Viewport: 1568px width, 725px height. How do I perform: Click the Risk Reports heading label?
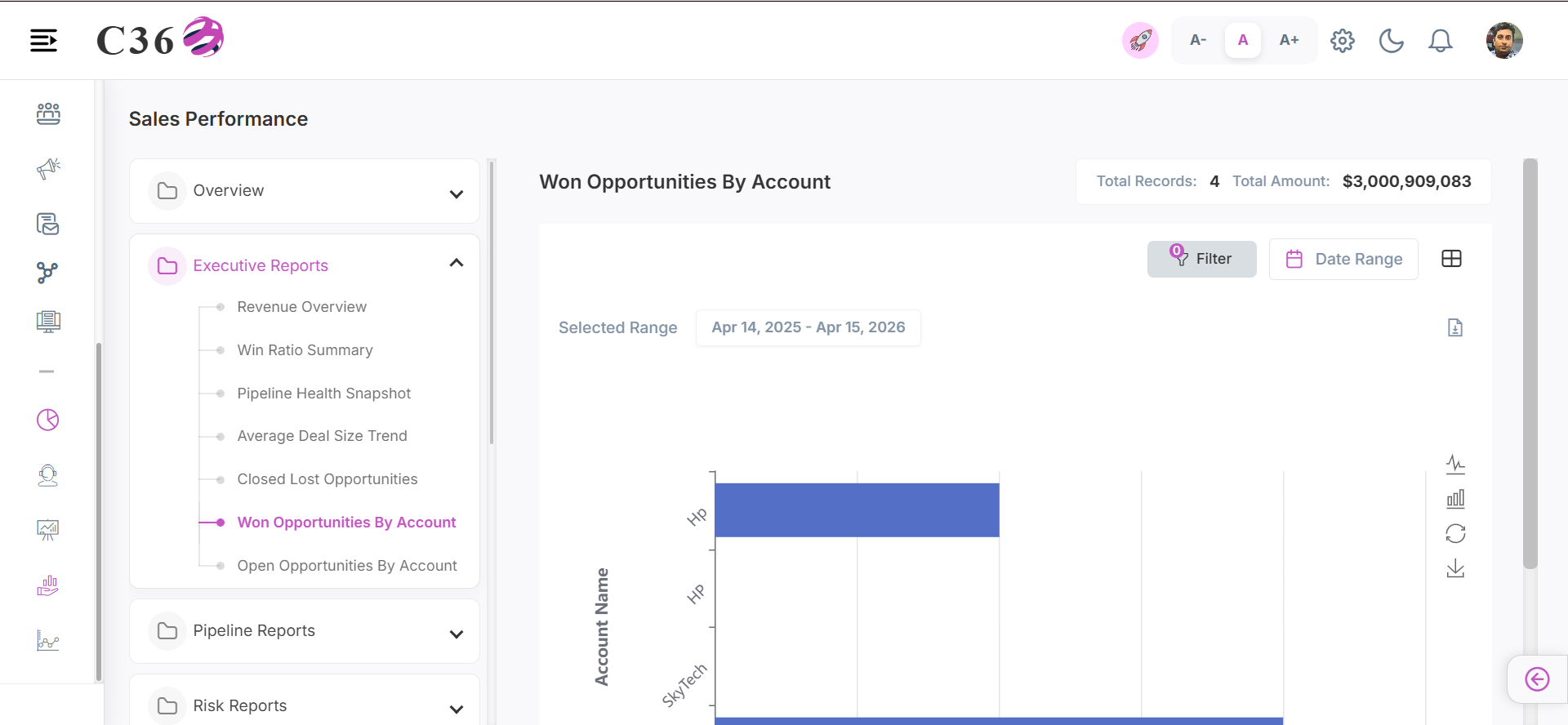click(240, 705)
